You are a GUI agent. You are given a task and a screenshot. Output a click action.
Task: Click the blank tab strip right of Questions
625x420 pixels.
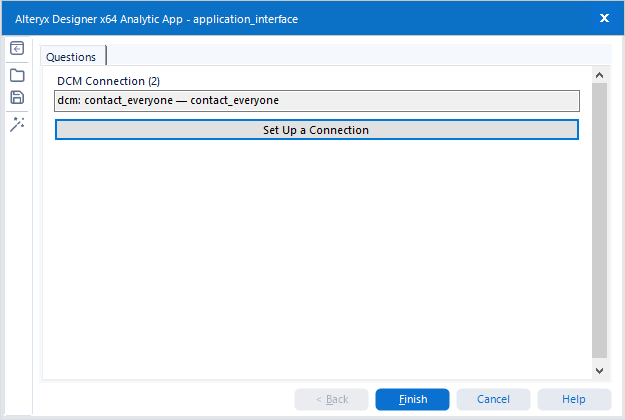pyautogui.click(x=350, y=56)
